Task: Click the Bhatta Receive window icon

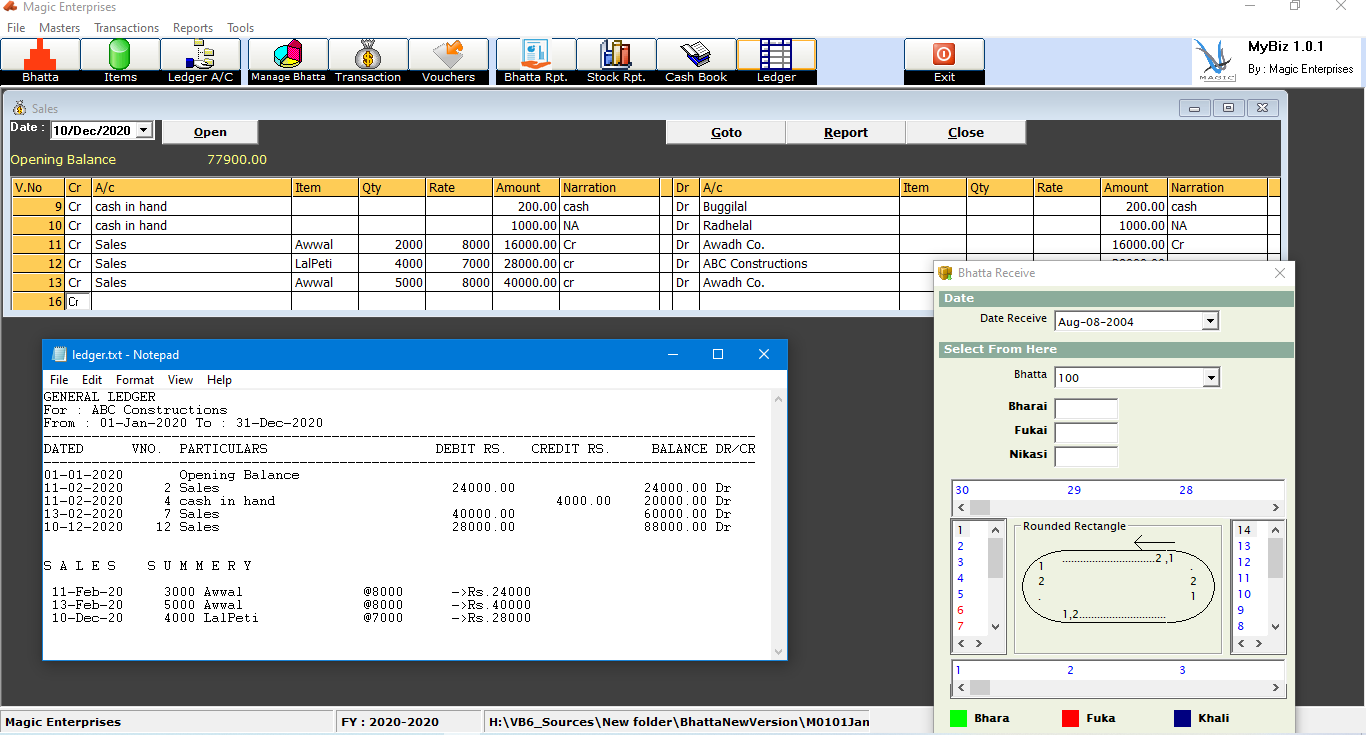Action: point(945,272)
